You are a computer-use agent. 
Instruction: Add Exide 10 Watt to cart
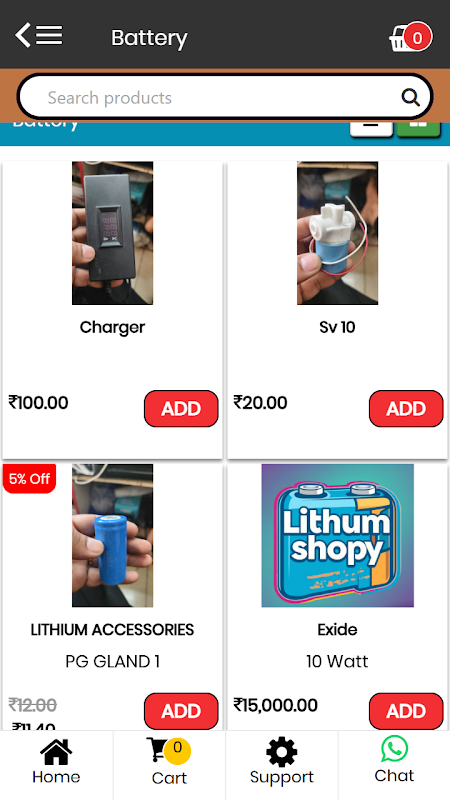click(406, 711)
